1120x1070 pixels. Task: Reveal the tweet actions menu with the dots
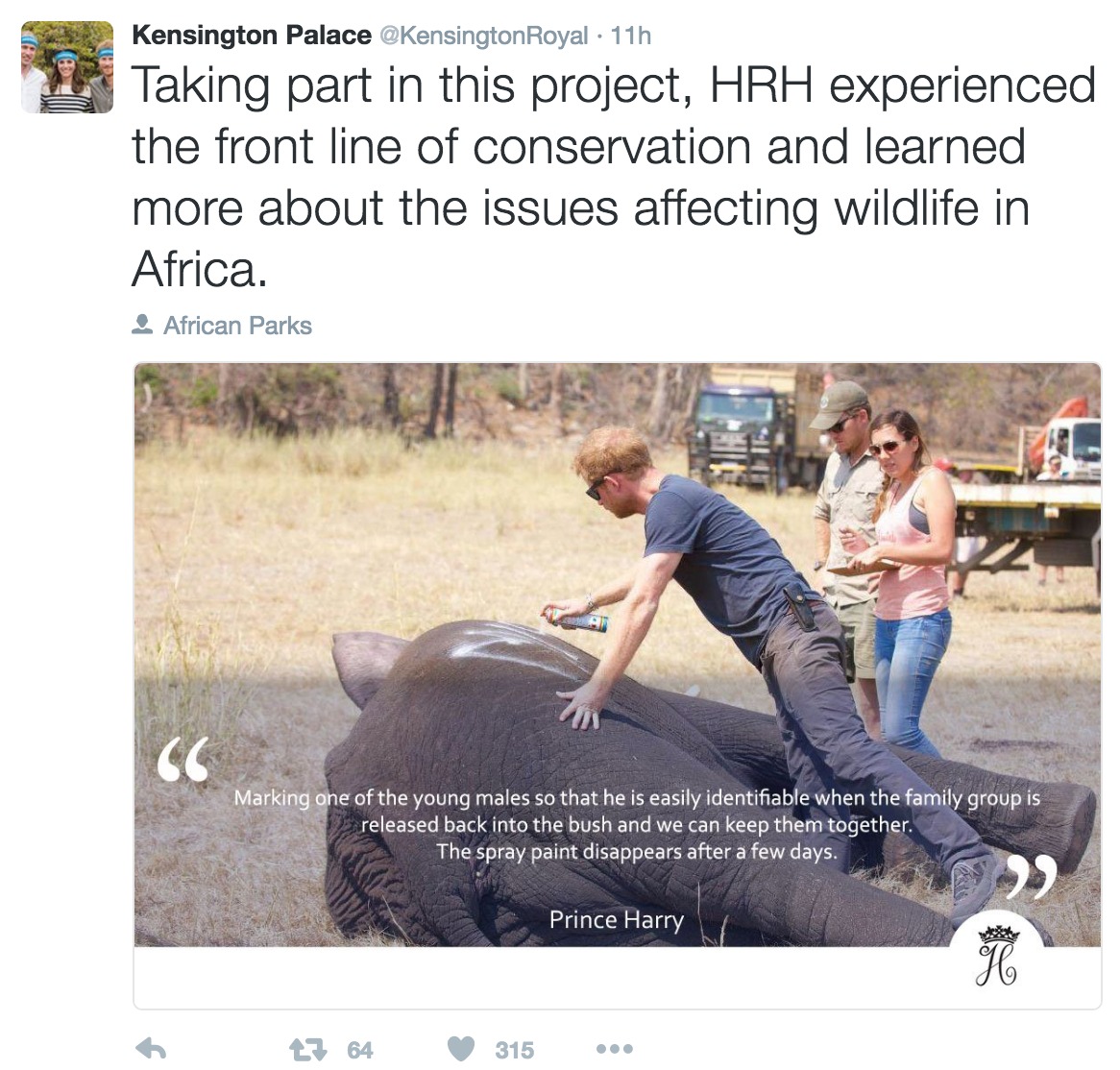(616, 1049)
